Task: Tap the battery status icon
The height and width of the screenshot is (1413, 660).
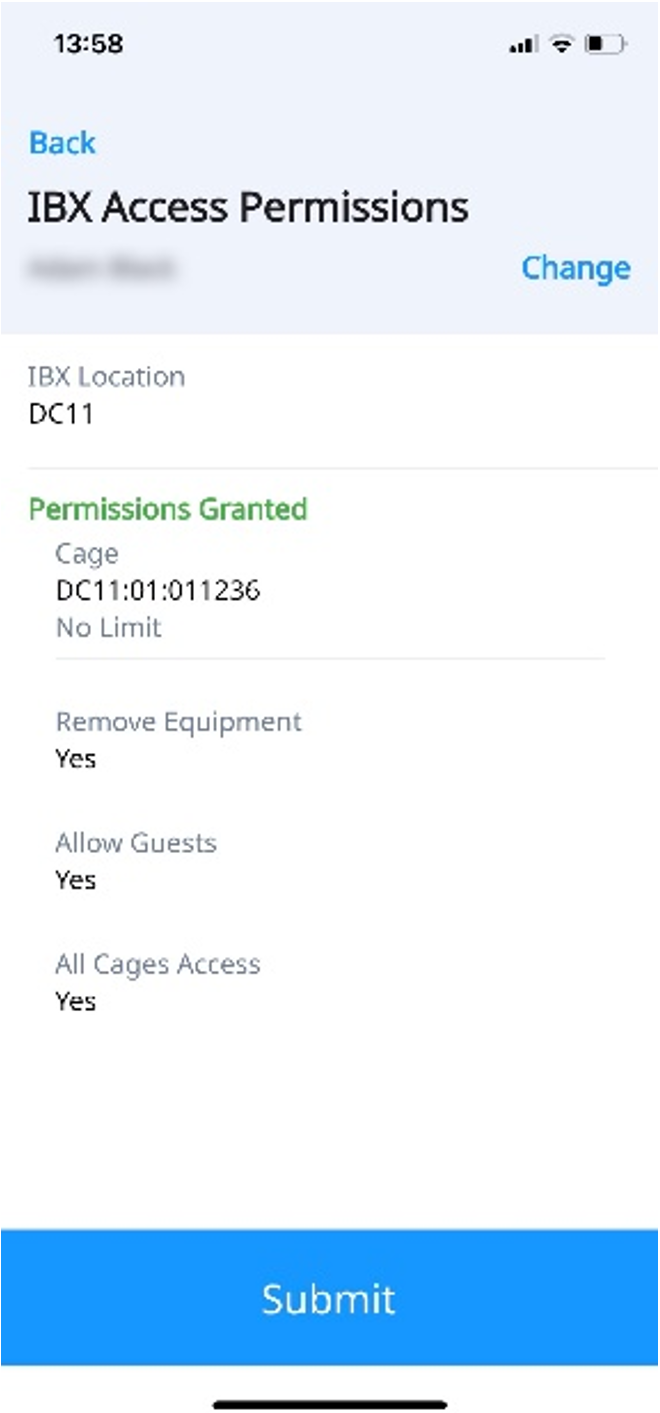Action: (606, 45)
